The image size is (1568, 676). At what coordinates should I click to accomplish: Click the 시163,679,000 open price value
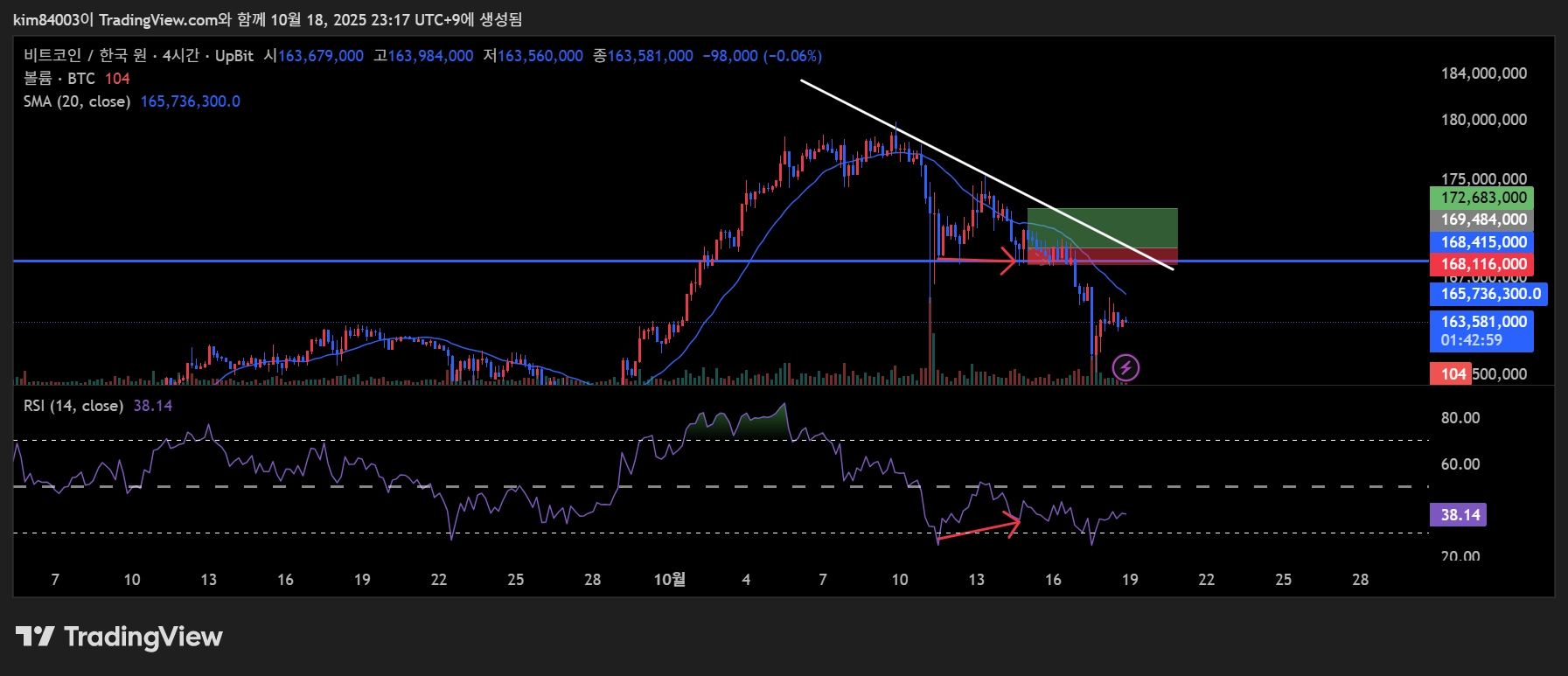point(314,56)
